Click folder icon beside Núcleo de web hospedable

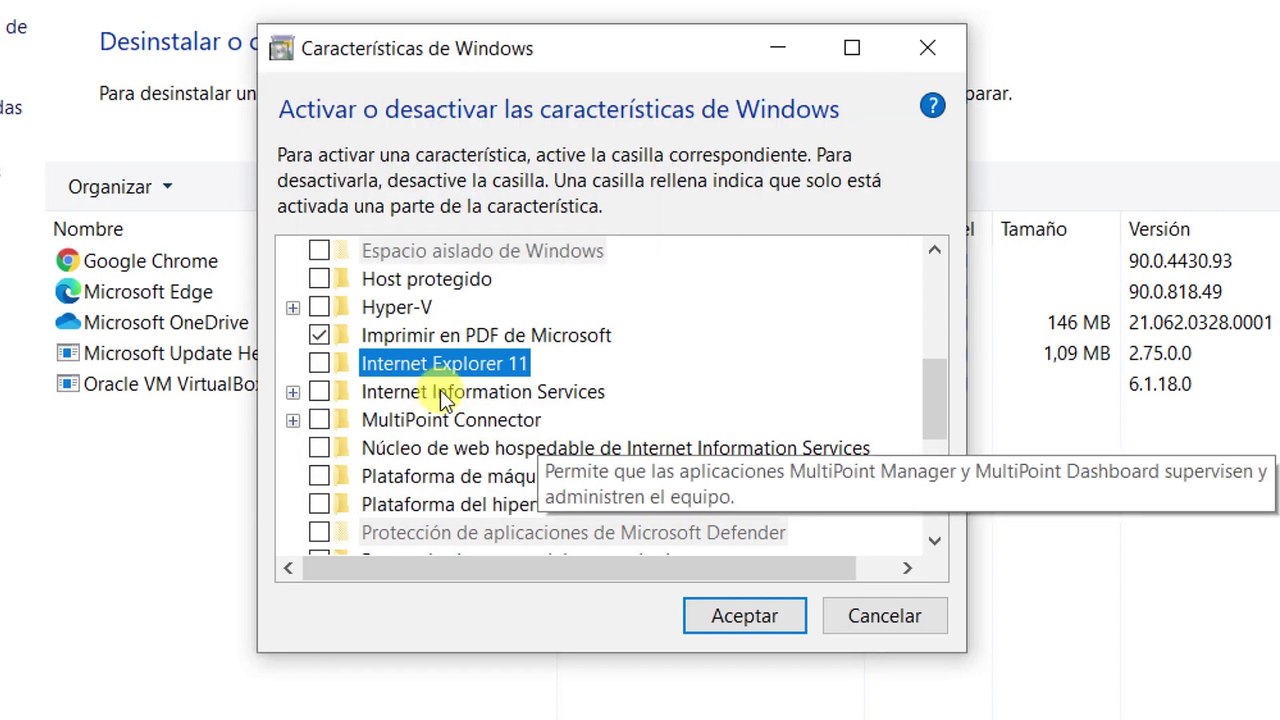pos(342,447)
